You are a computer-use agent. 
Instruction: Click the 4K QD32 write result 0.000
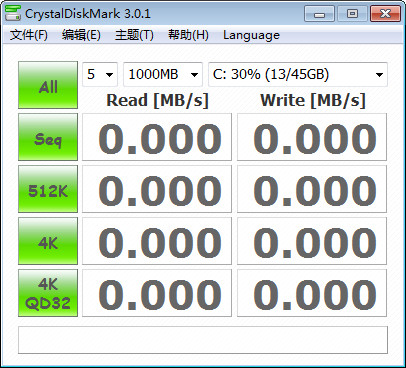pos(312,293)
